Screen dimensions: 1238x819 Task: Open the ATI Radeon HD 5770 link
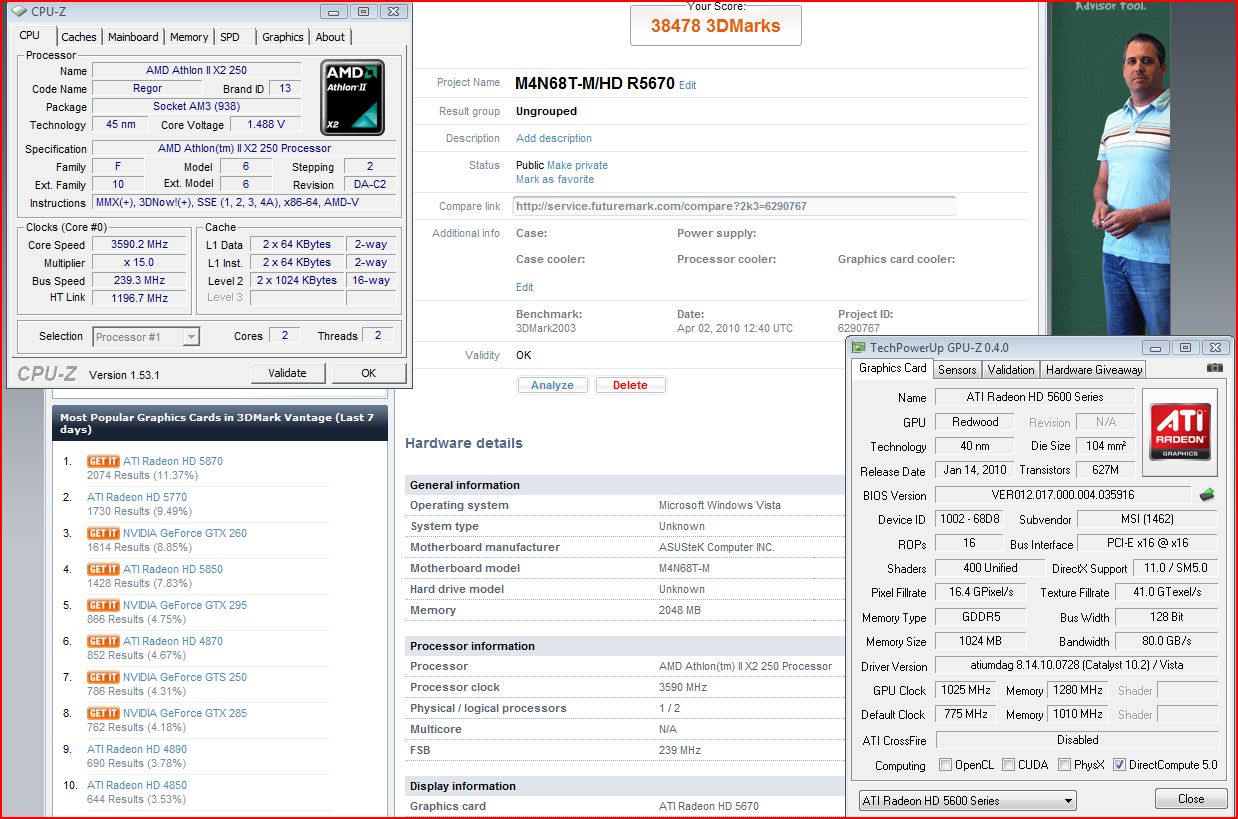point(137,497)
